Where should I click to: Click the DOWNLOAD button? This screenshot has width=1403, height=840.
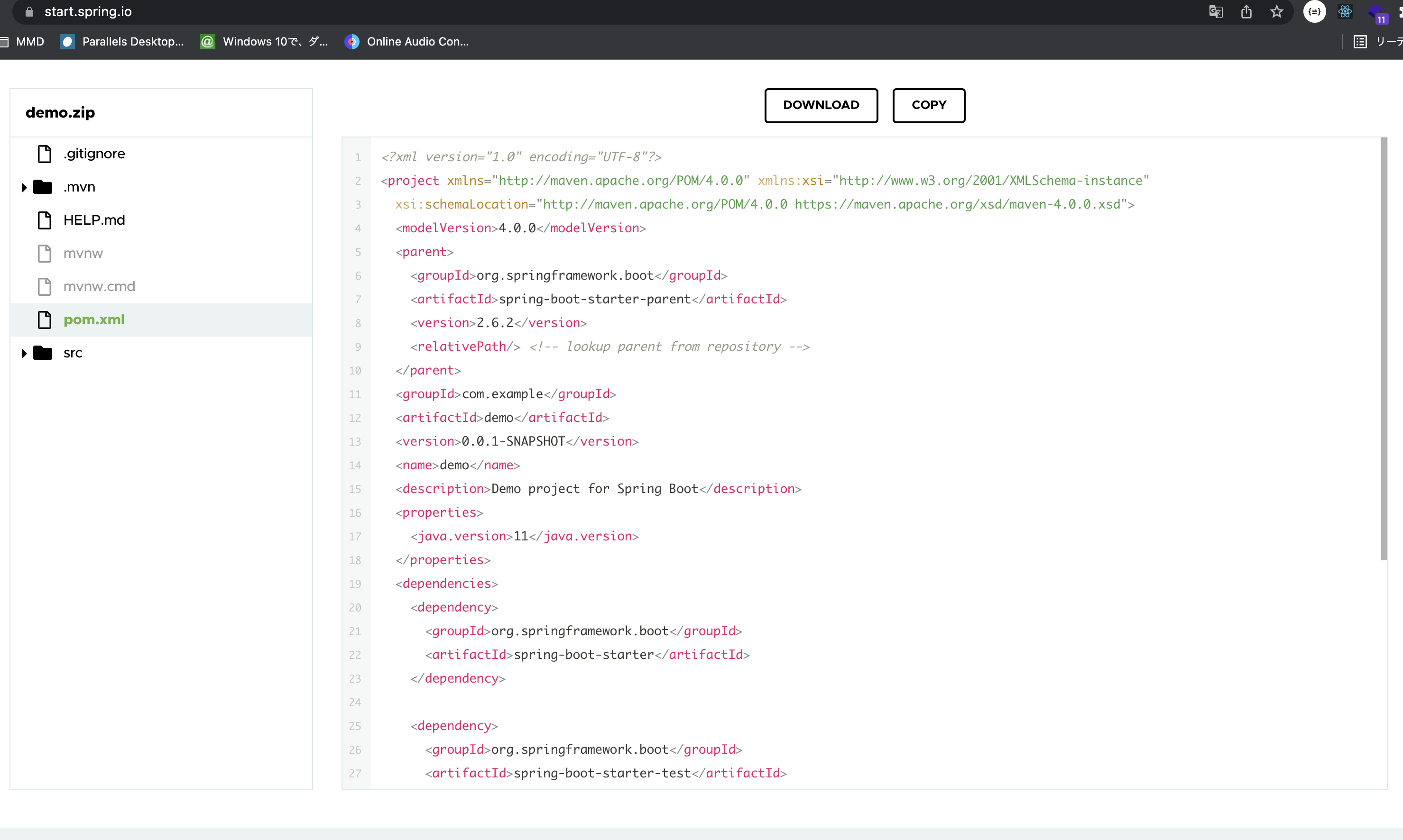pos(821,105)
